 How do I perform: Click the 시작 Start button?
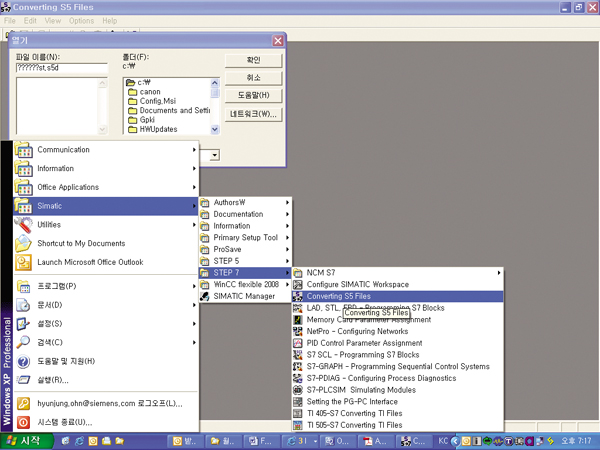point(26,441)
